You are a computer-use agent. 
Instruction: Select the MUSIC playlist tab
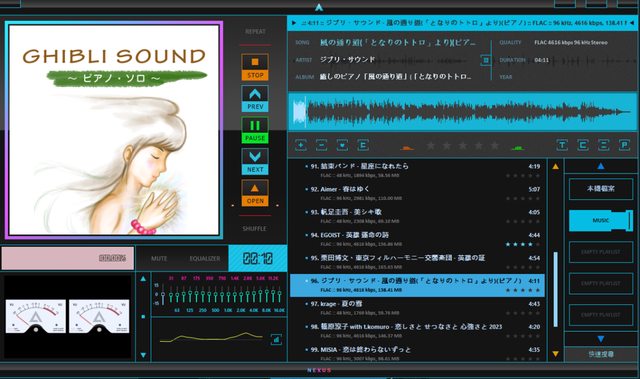click(601, 220)
